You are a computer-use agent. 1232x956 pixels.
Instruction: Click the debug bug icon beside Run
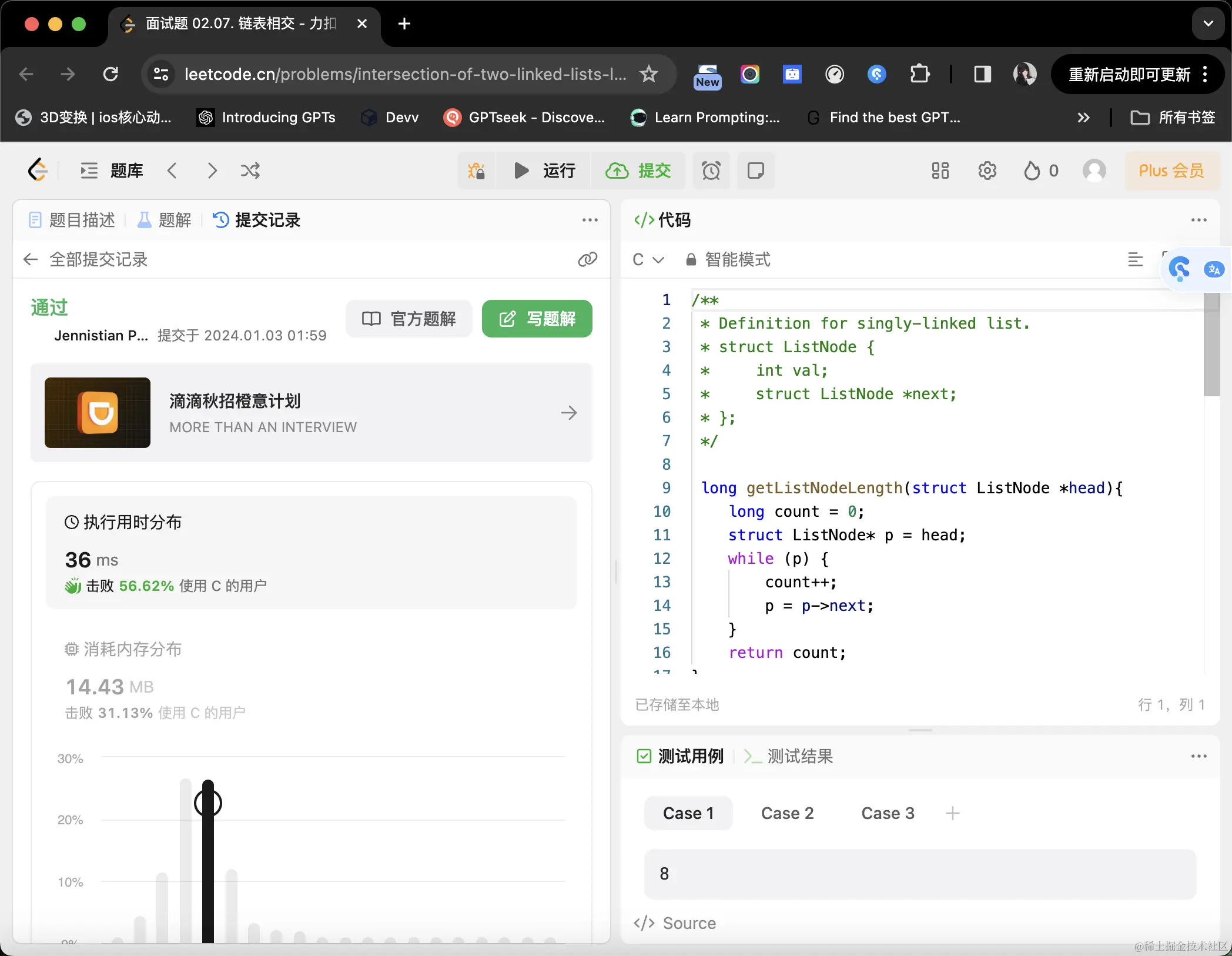point(476,171)
